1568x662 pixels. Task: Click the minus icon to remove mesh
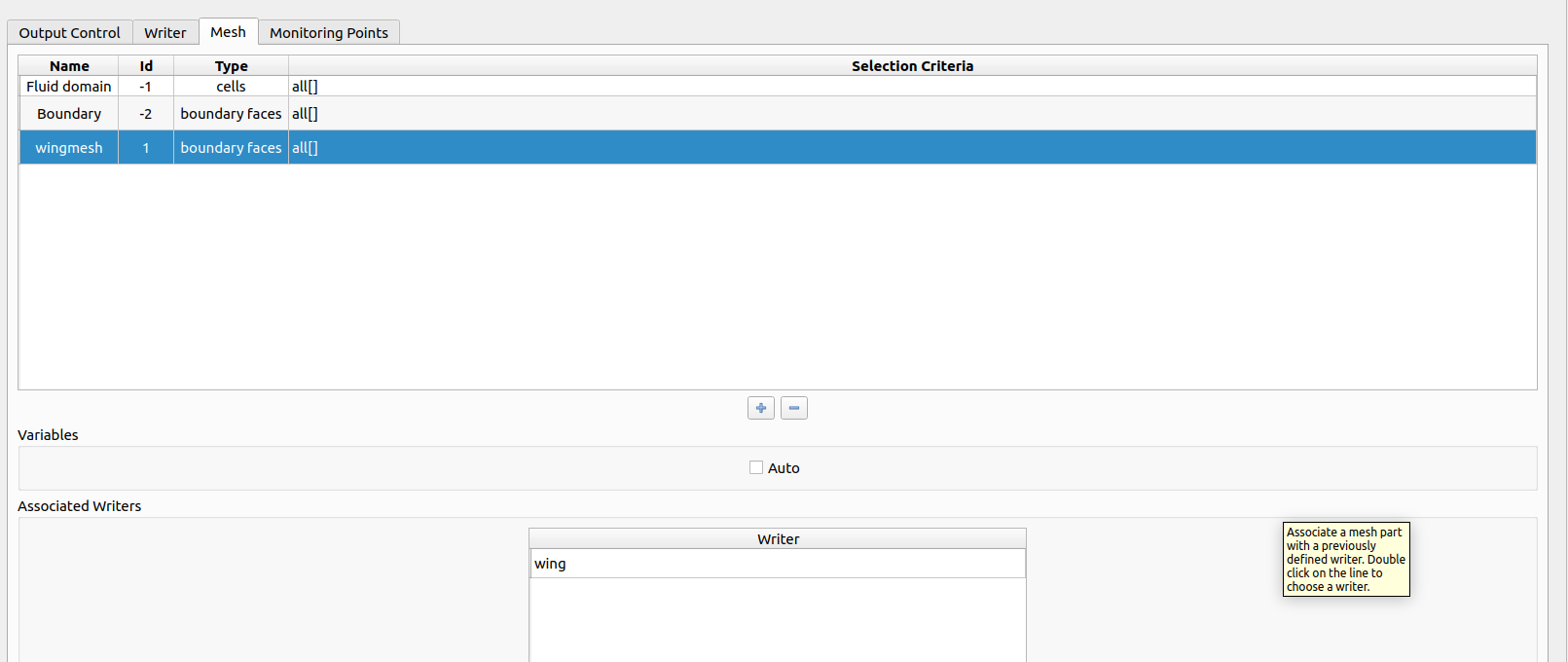793,408
